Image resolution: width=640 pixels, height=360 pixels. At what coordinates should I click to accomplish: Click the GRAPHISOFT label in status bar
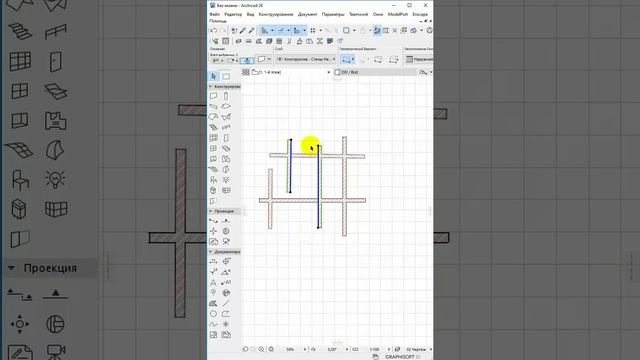(400, 357)
